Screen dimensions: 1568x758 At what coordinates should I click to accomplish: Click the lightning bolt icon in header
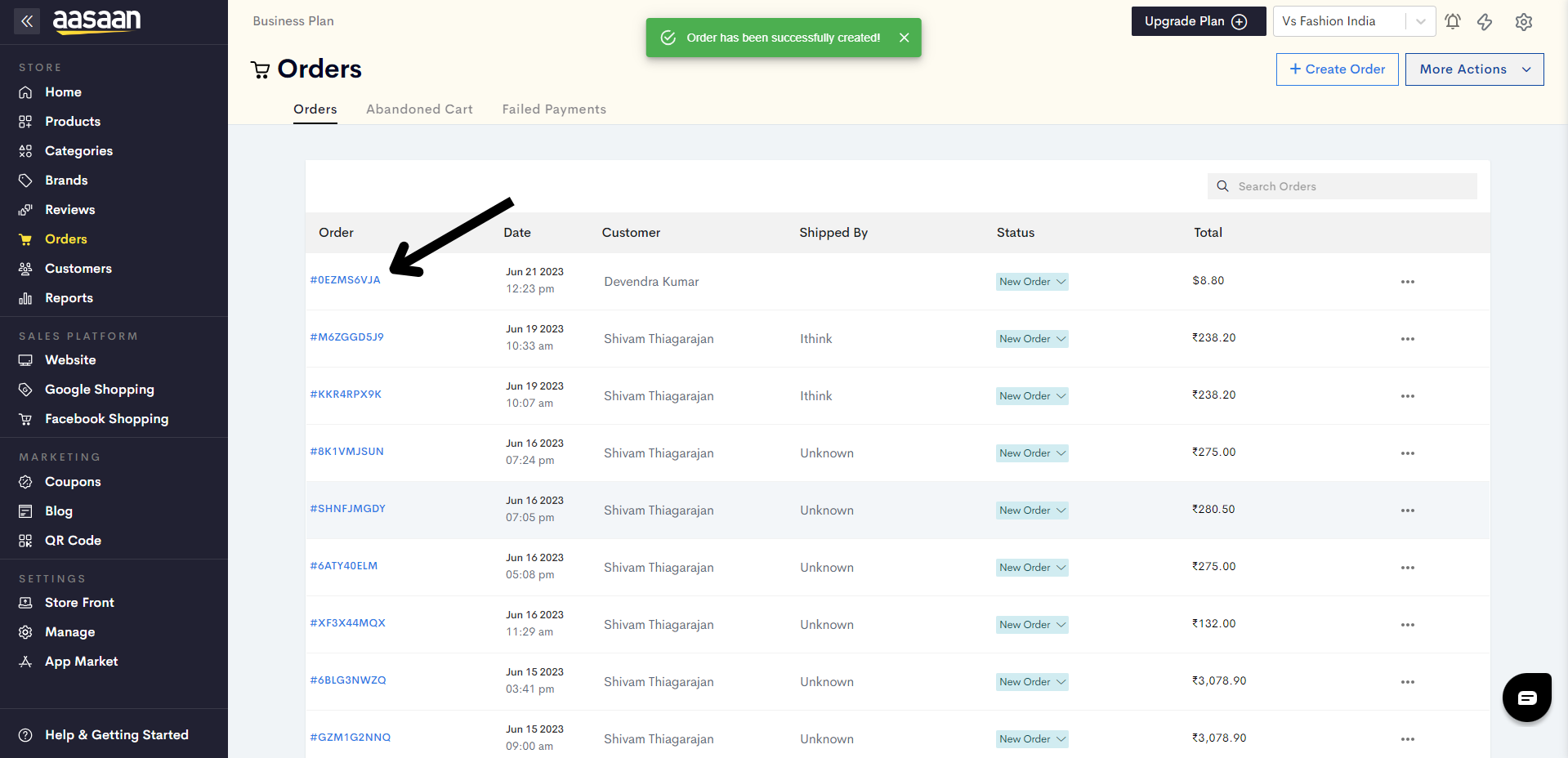pyautogui.click(x=1485, y=21)
